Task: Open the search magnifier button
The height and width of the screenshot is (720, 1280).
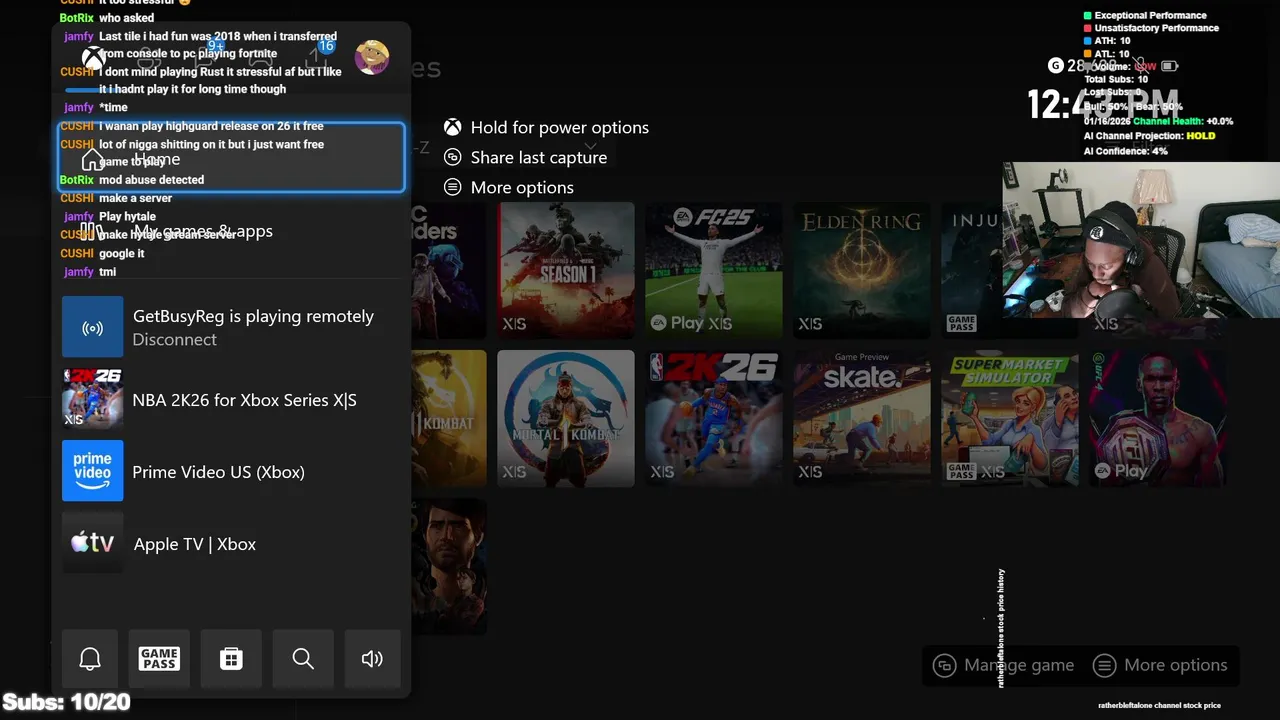Action: pos(303,658)
